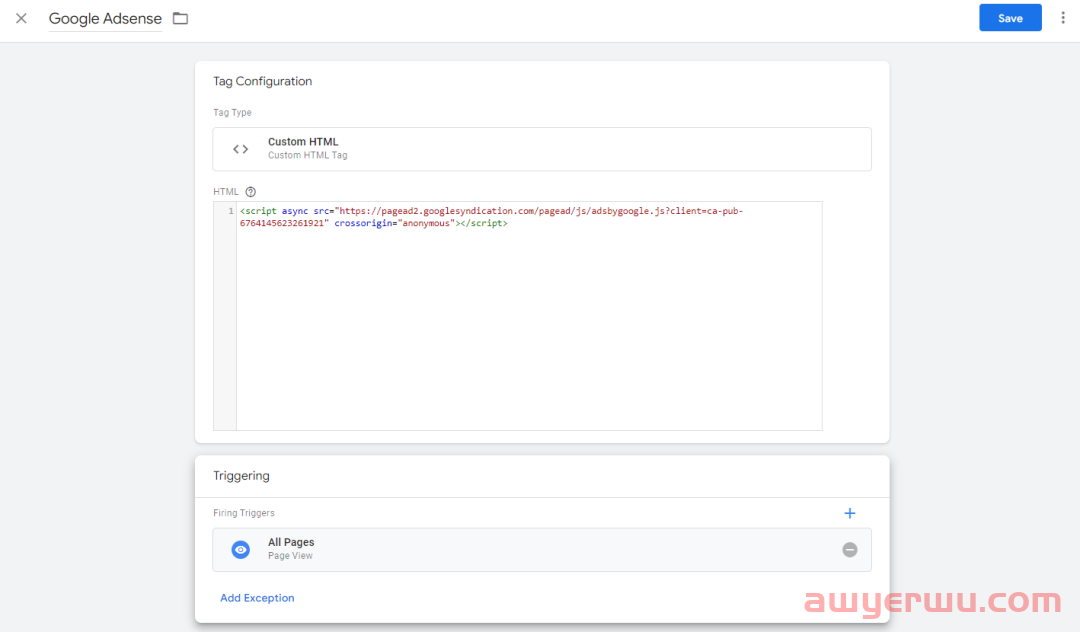Open the All Pages trigger name
Viewport: 1080px width, 632px height.
[x=291, y=542]
